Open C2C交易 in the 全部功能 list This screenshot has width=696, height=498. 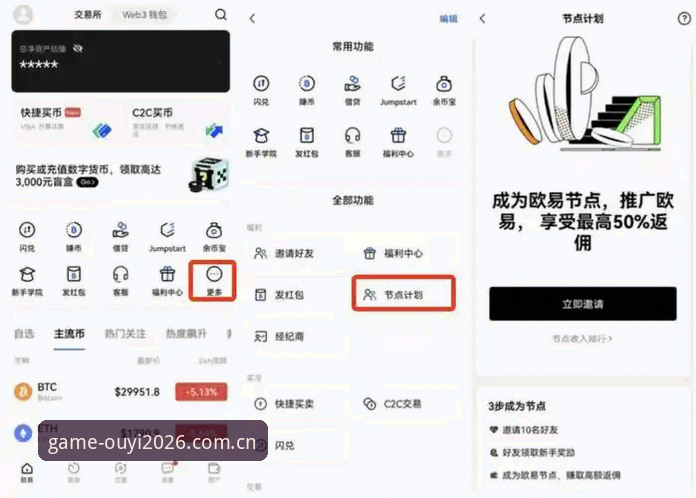click(x=392, y=404)
